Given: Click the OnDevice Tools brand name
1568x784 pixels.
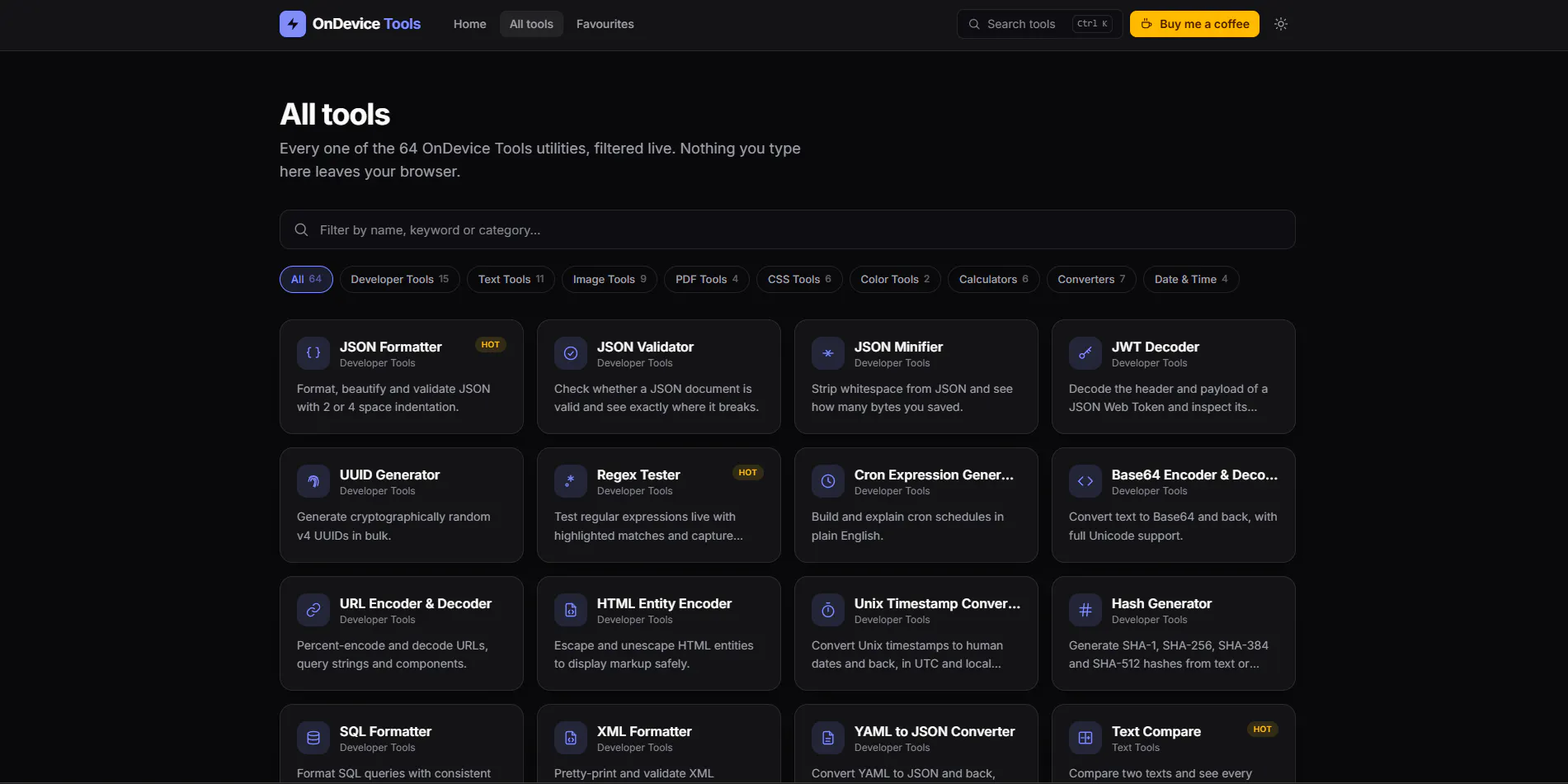Looking at the screenshot, I should [x=366, y=24].
